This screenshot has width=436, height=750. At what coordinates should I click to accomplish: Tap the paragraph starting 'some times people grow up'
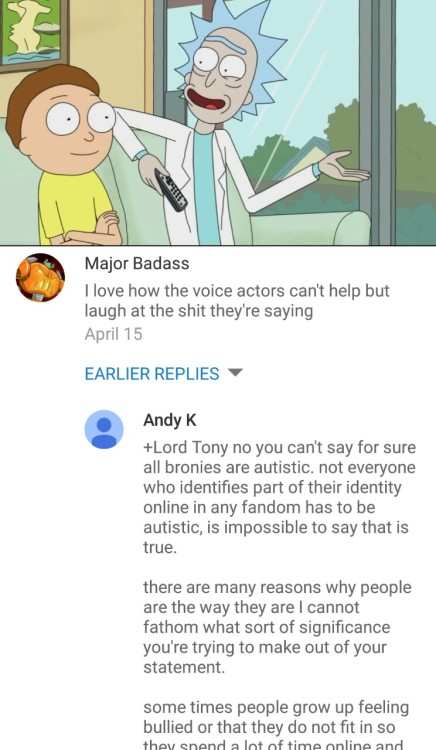[276, 727]
